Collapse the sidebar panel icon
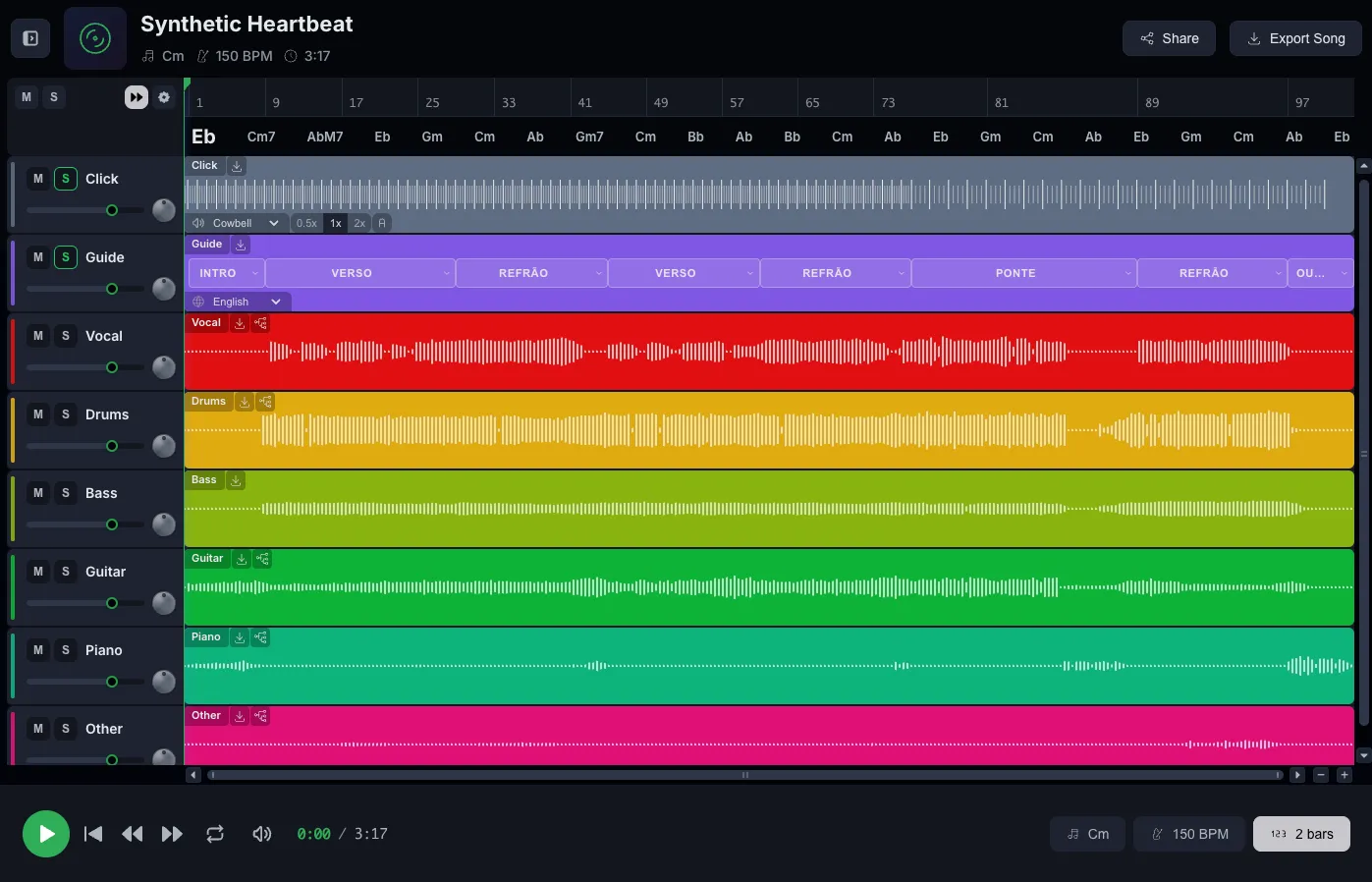Viewport: 1372px width, 882px height. coord(30,38)
